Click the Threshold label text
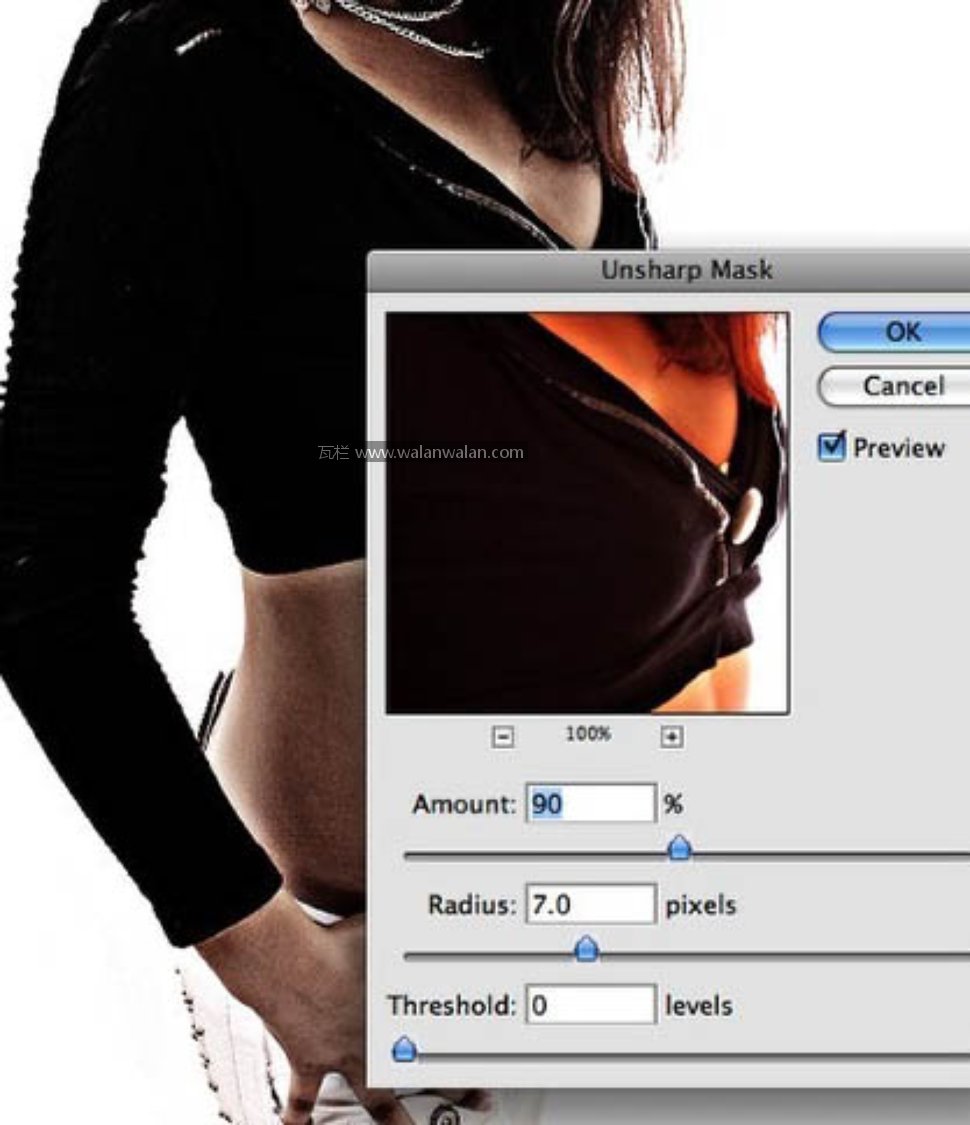The width and height of the screenshot is (970, 1125). coord(452,1005)
